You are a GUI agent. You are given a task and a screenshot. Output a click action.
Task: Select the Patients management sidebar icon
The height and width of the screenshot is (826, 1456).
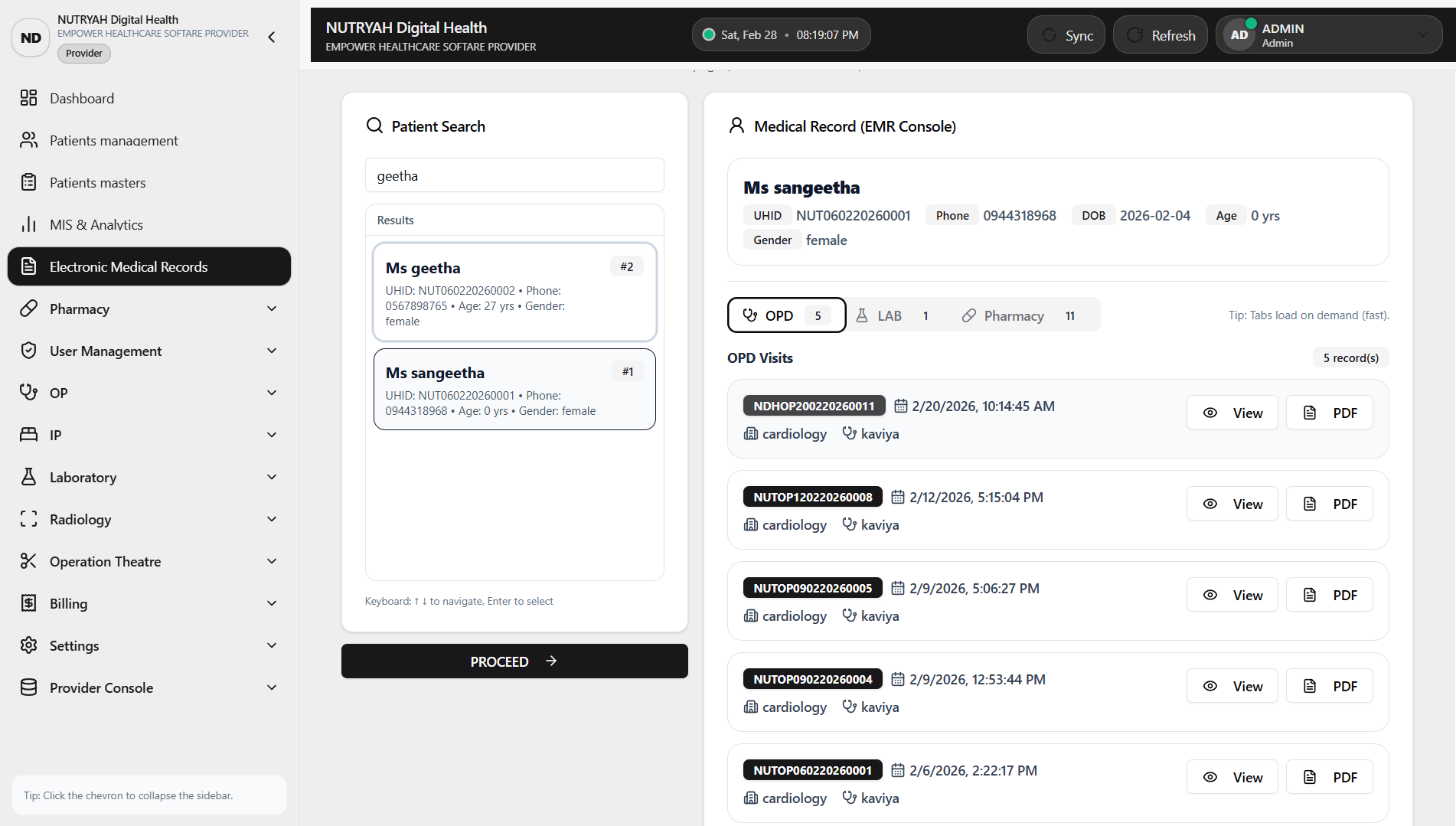[x=29, y=140]
